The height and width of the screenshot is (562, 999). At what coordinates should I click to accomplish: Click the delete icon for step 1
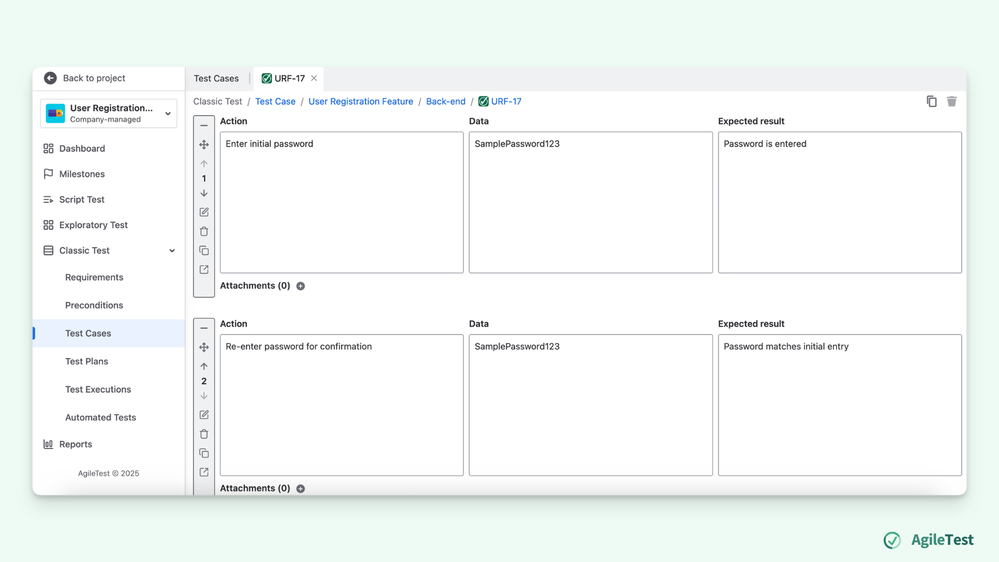coord(204,231)
